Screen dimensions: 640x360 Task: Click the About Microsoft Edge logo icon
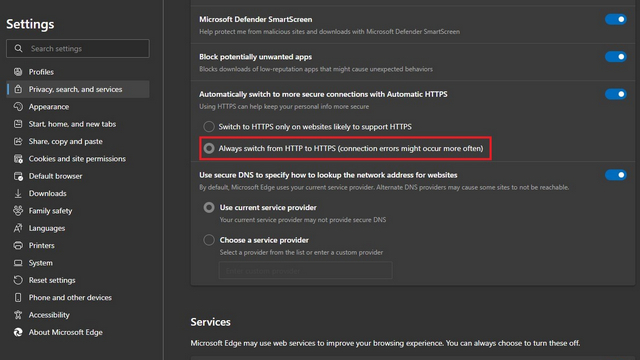pos(18,332)
